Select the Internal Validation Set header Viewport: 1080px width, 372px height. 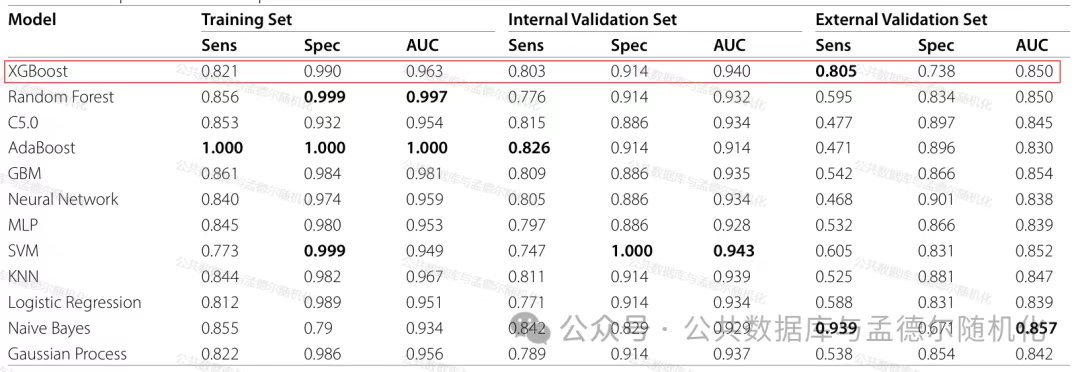click(592, 19)
